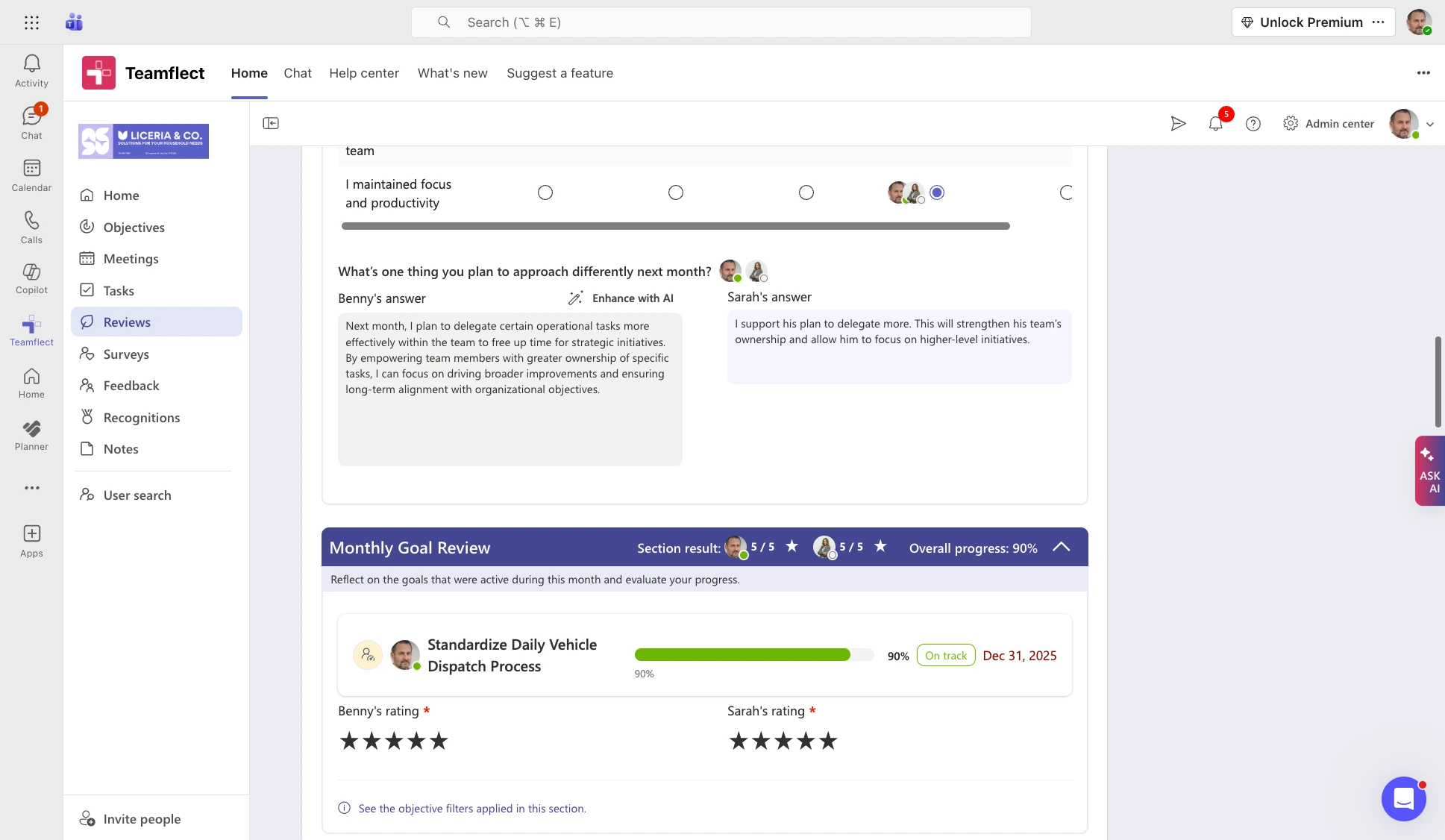Open the profile dropdown chevron
The image size is (1445, 840).
1432,125
